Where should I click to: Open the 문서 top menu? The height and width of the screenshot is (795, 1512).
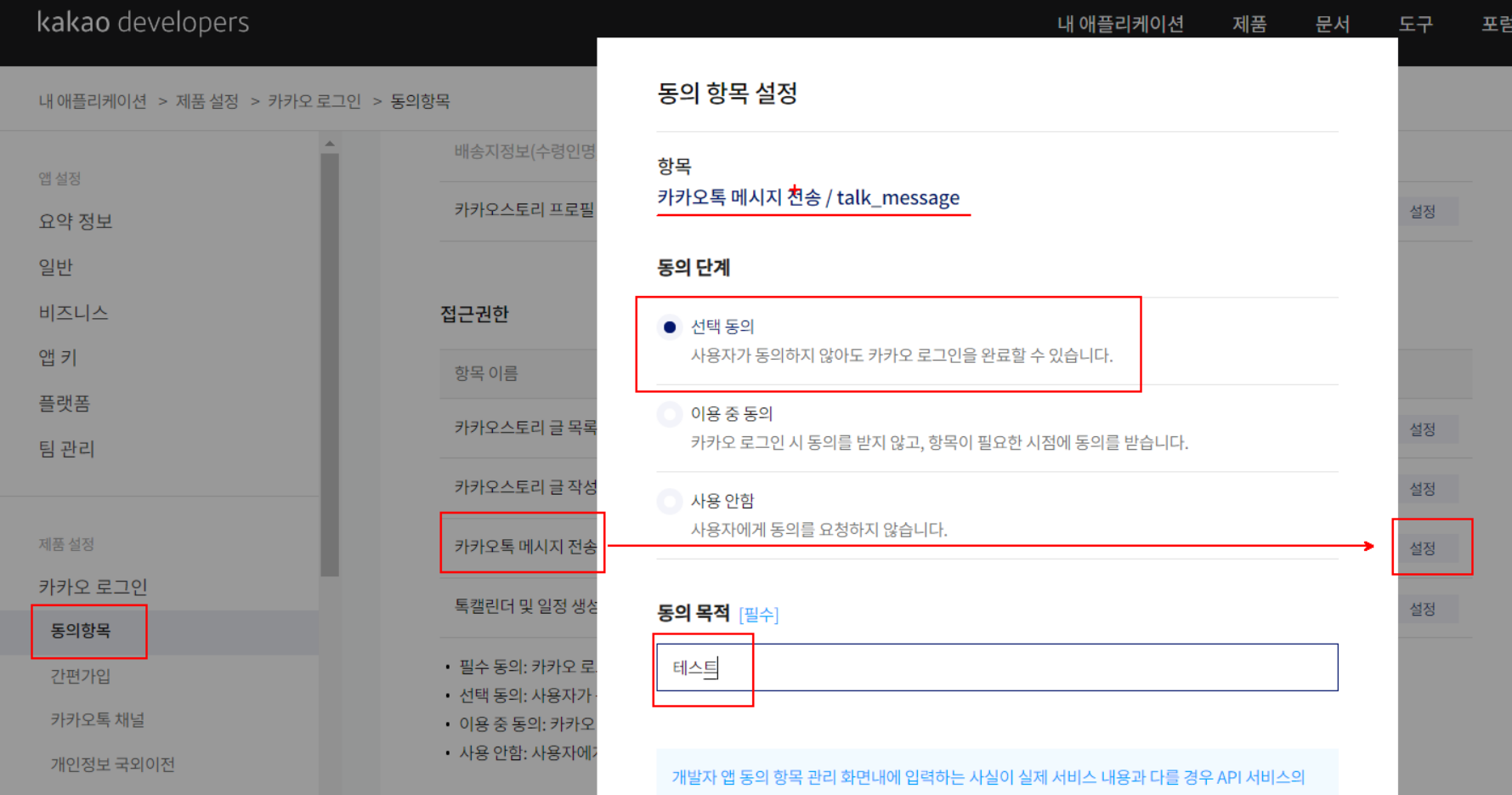pyautogui.click(x=1332, y=24)
